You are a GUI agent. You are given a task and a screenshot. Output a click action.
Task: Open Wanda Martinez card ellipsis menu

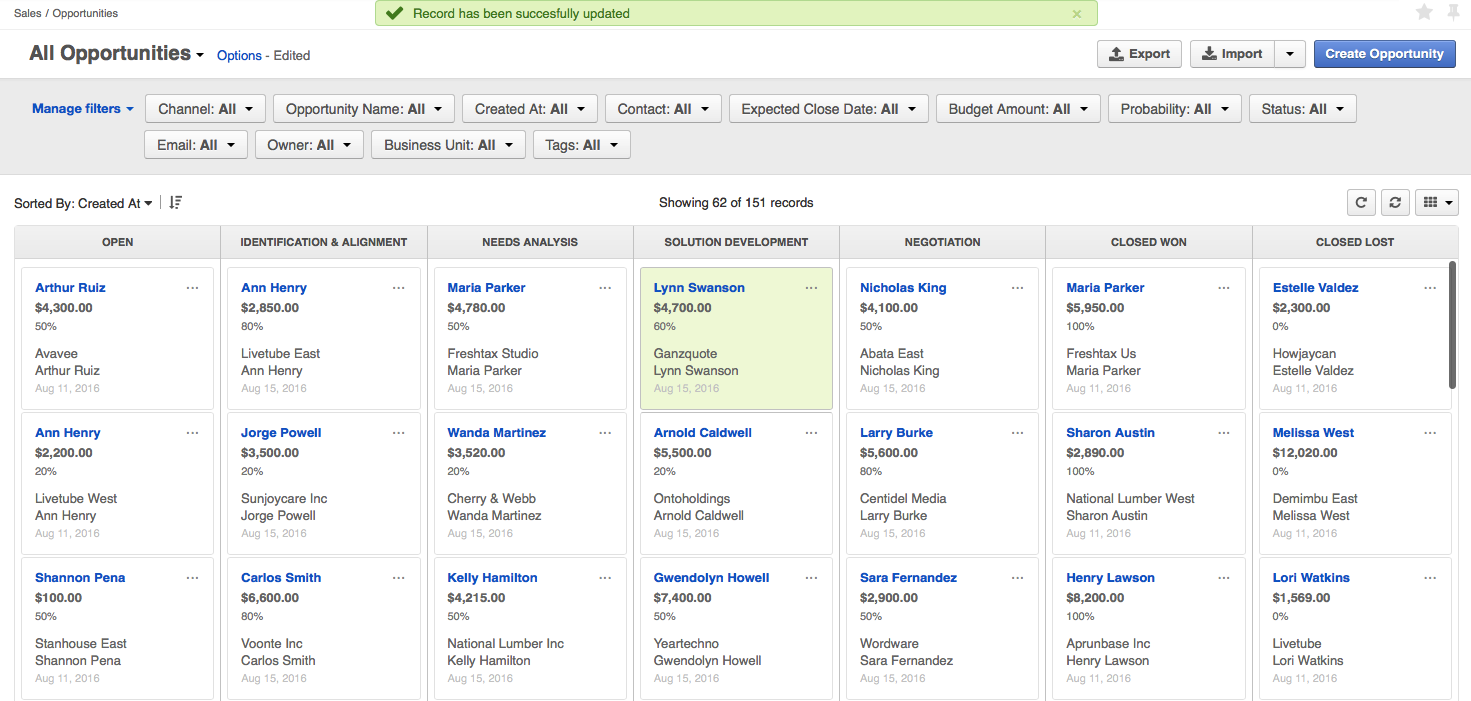pyautogui.click(x=605, y=433)
